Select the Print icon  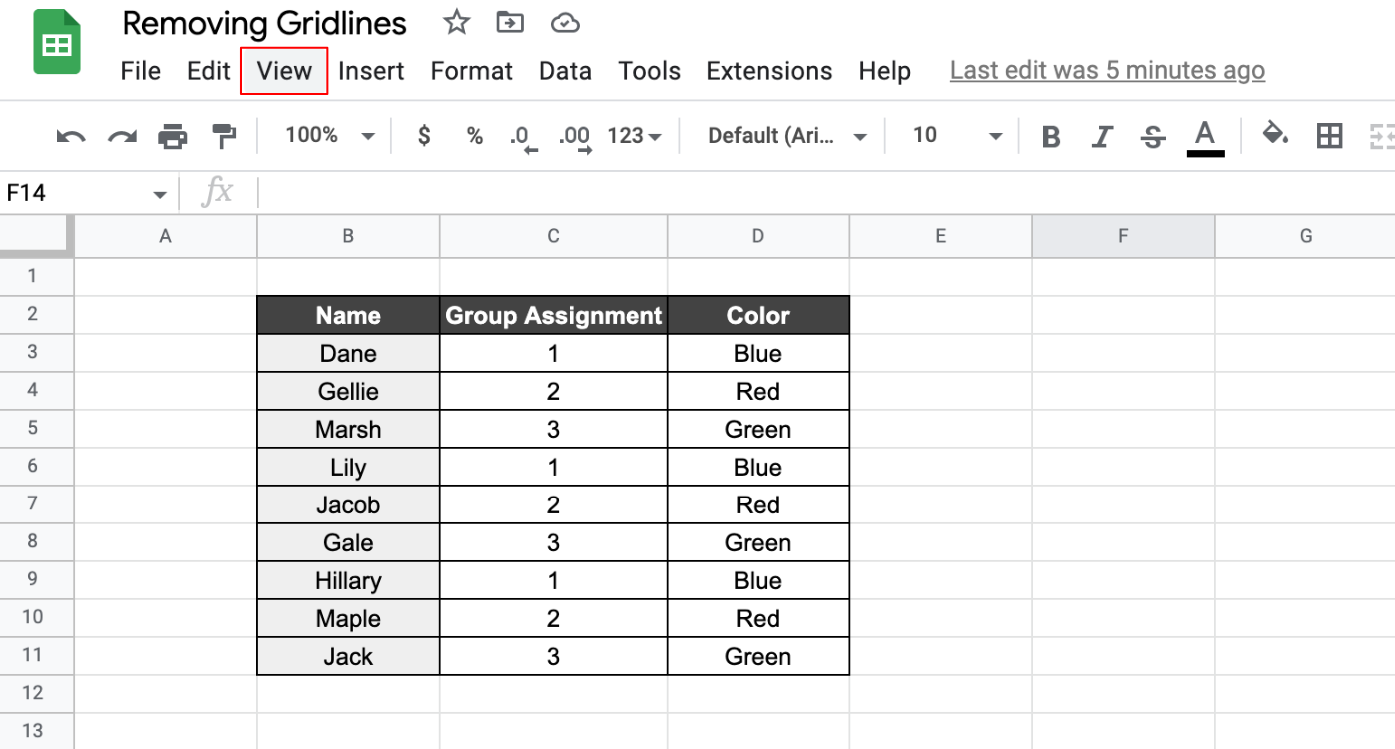point(173,135)
